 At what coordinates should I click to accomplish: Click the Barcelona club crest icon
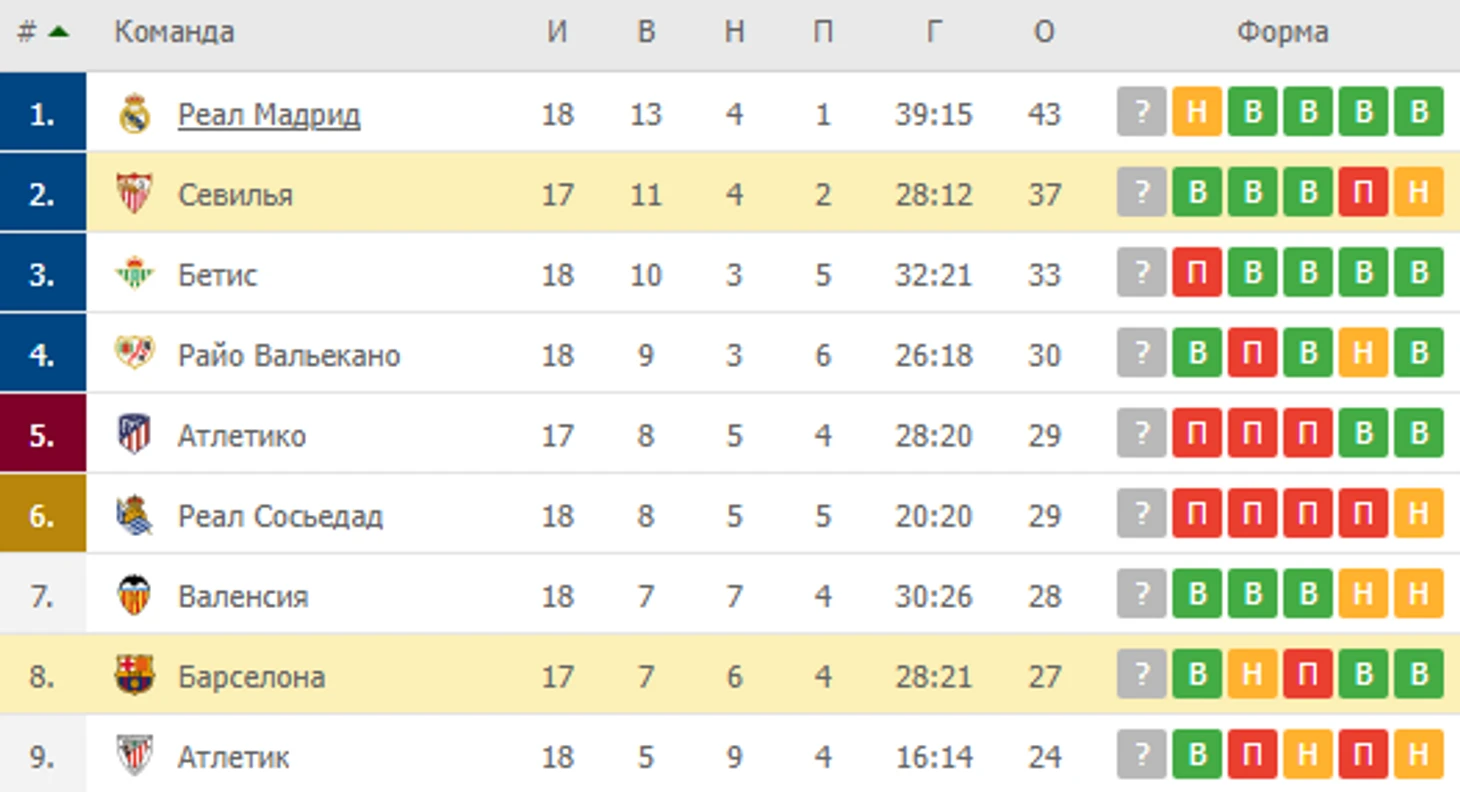pyautogui.click(x=134, y=676)
